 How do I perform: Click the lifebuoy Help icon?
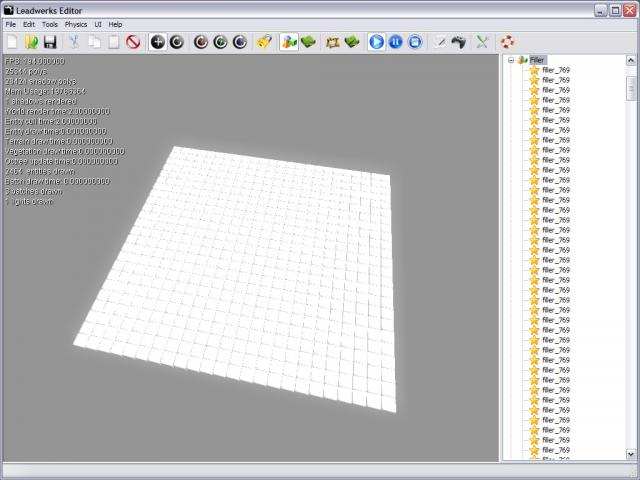coord(507,42)
